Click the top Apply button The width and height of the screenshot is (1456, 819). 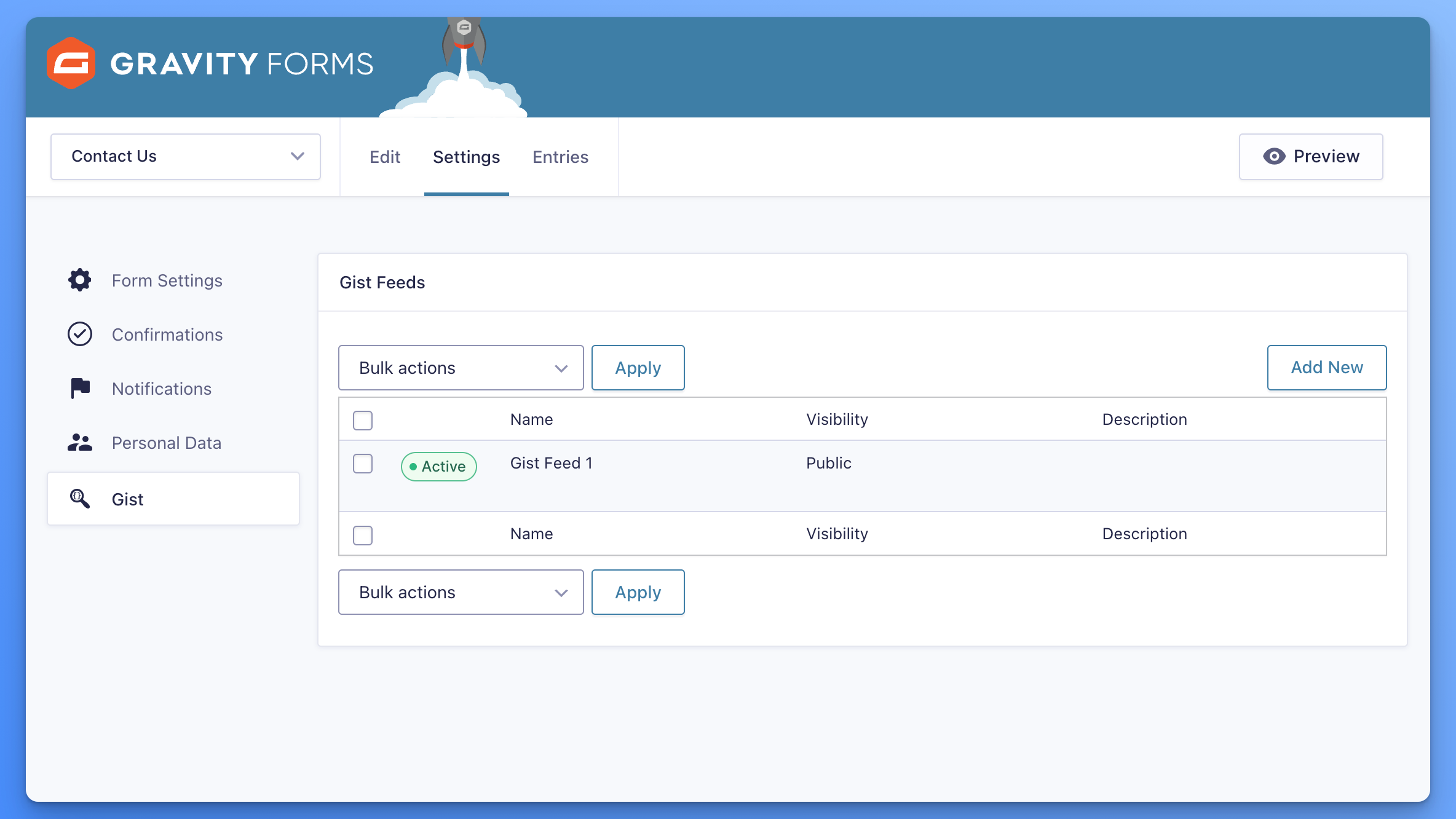pyautogui.click(x=638, y=368)
